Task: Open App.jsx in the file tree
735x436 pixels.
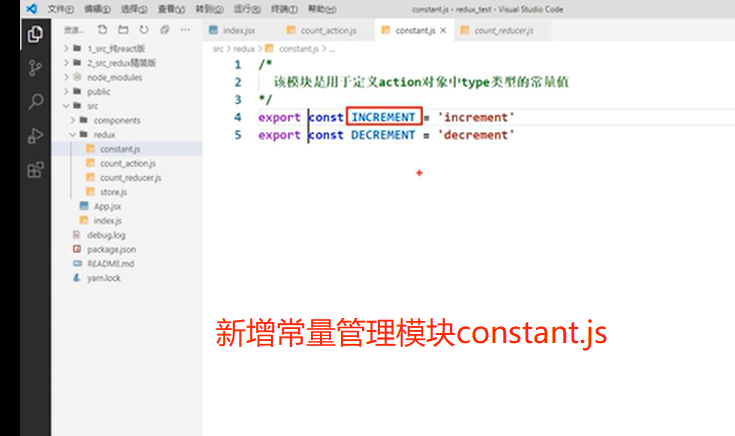Action: [127, 206]
